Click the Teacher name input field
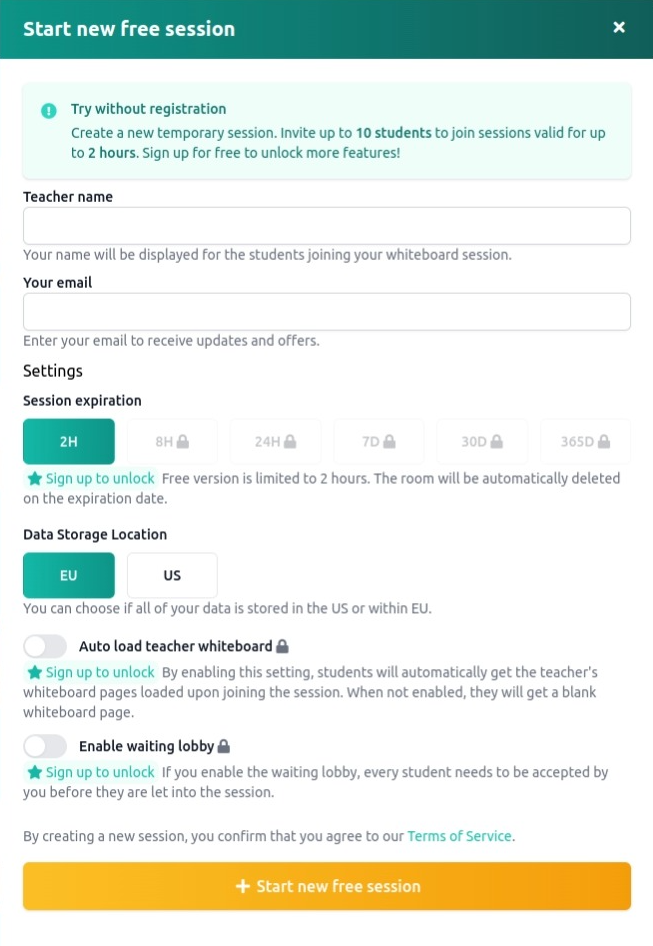The height and width of the screenshot is (946, 653). 327,226
